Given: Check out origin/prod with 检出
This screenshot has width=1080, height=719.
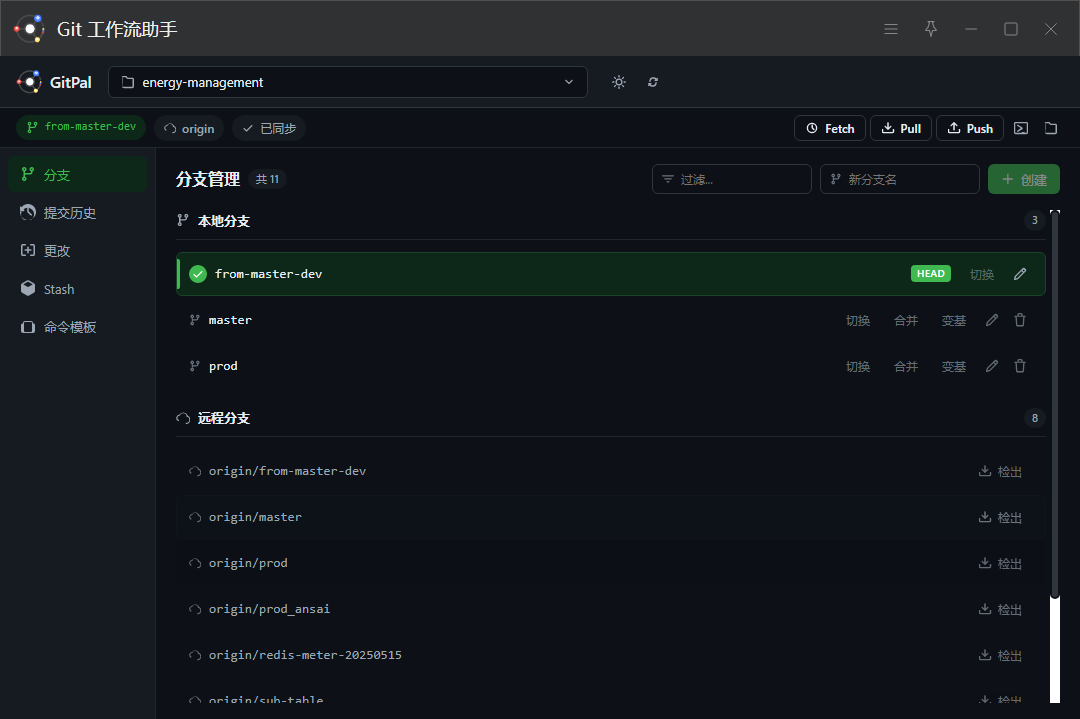Looking at the screenshot, I should [x=1000, y=564].
